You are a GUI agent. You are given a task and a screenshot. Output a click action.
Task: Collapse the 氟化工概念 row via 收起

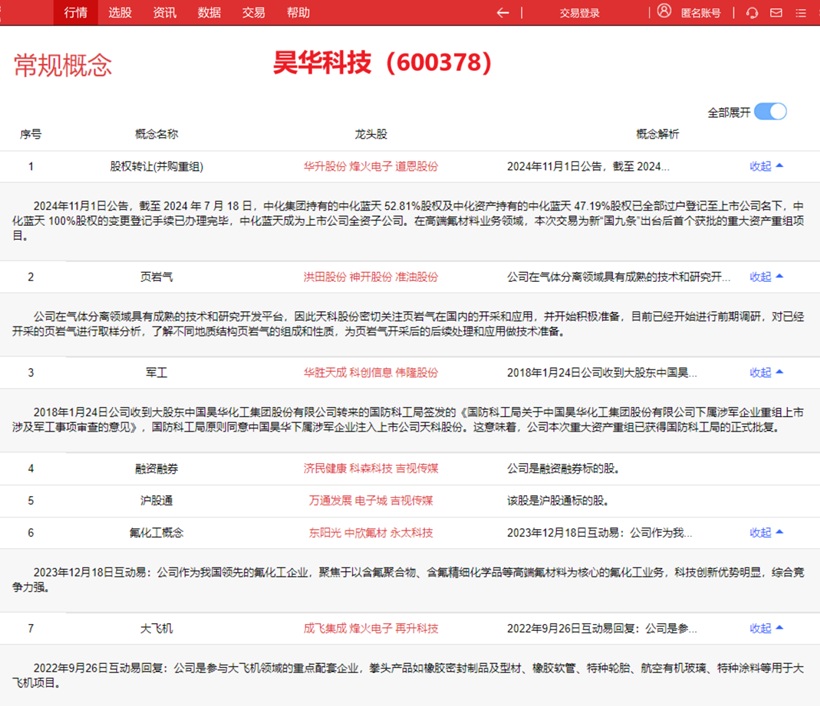point(766,532)
